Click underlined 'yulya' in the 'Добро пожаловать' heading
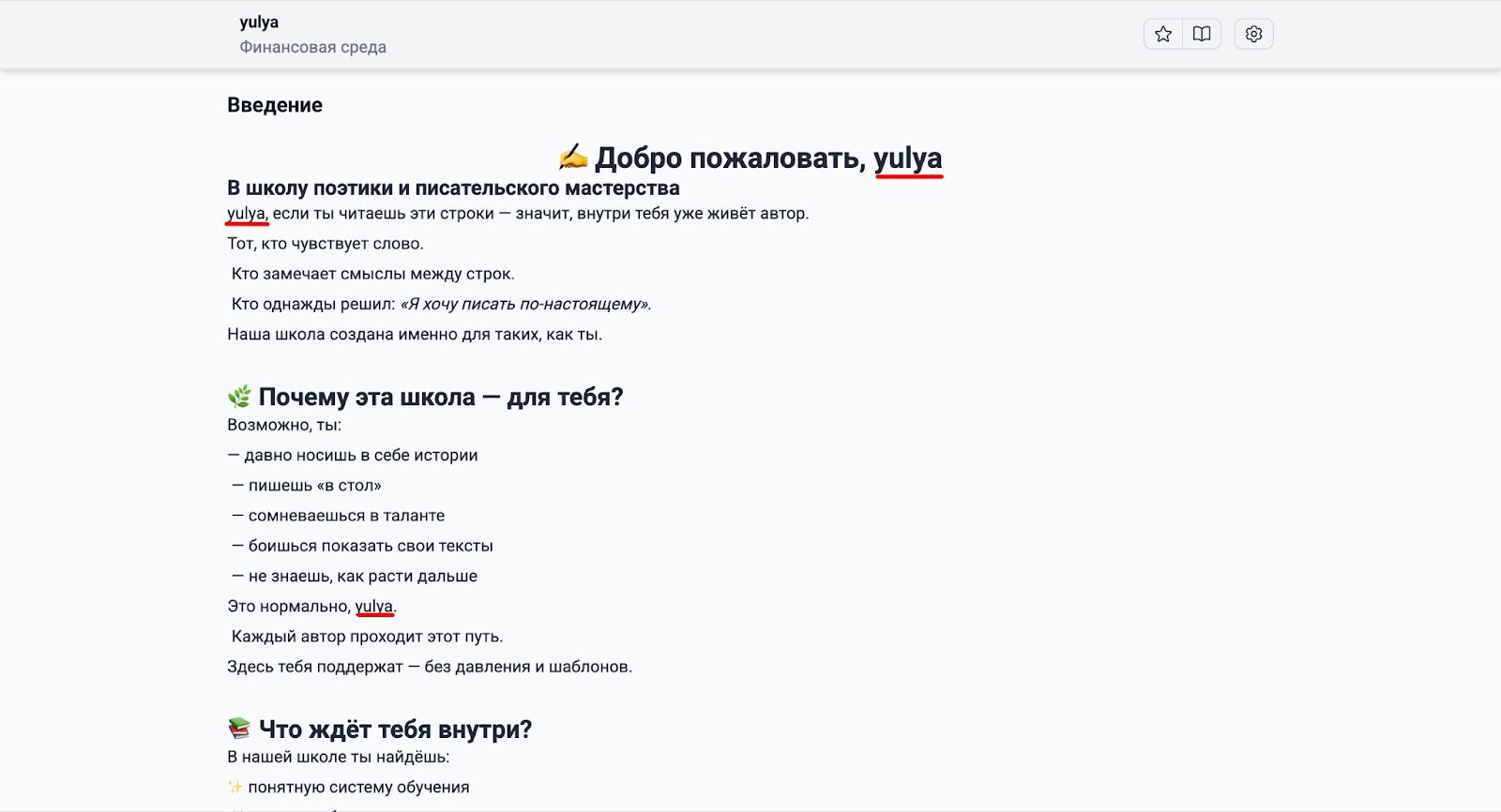1501x812 pixels. [x=907, y=158]
